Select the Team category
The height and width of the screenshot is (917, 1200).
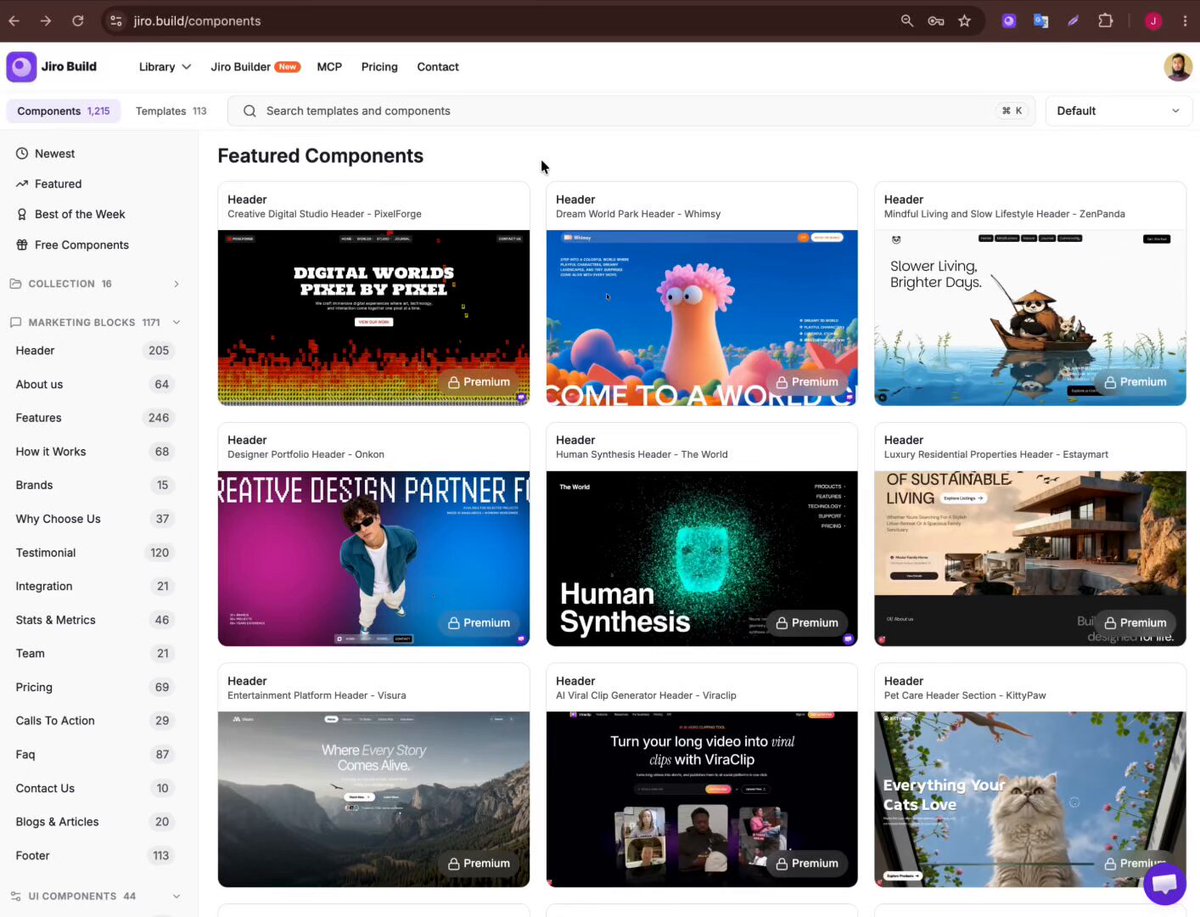95,653
